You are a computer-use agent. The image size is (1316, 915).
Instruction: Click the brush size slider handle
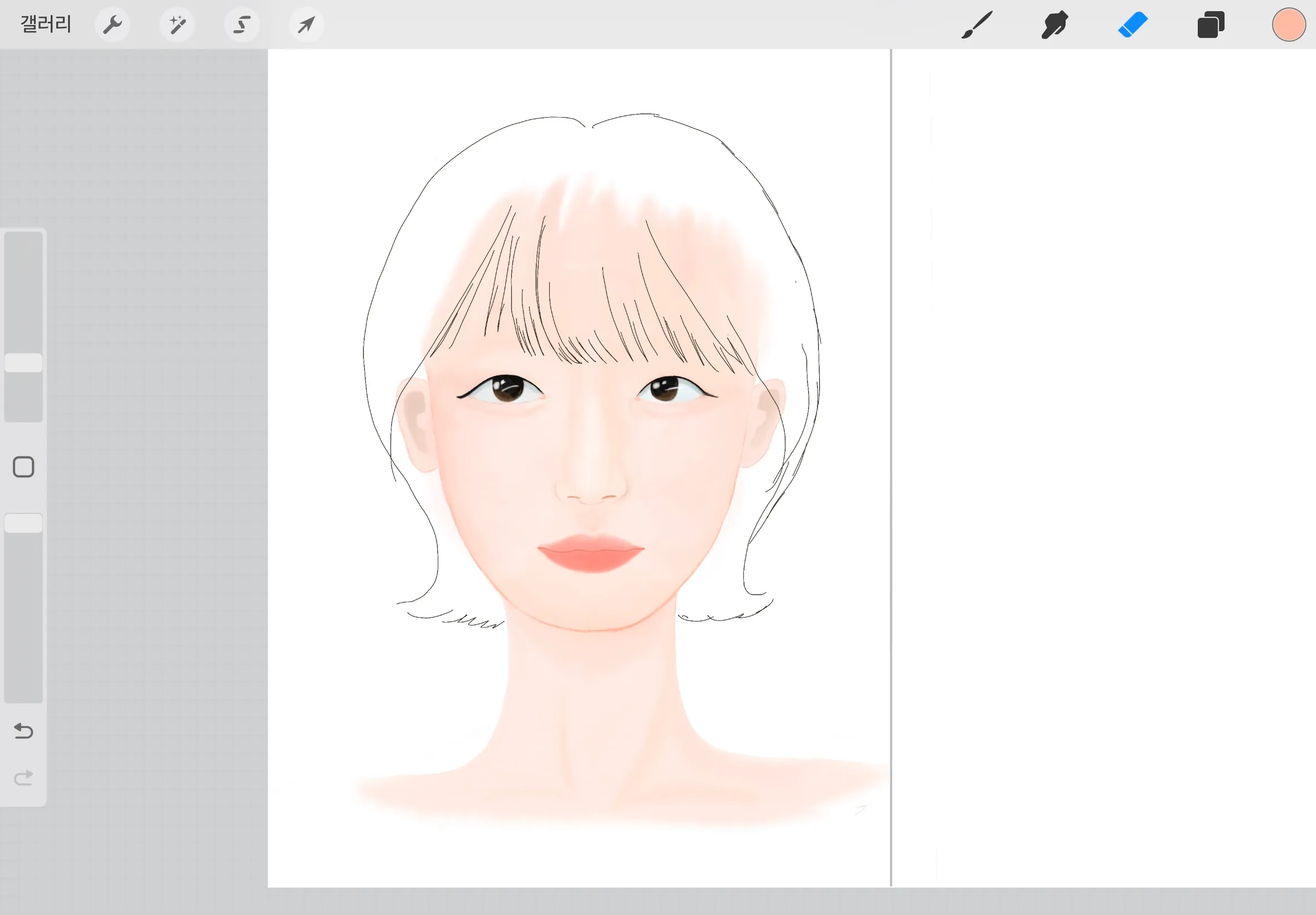23,362
